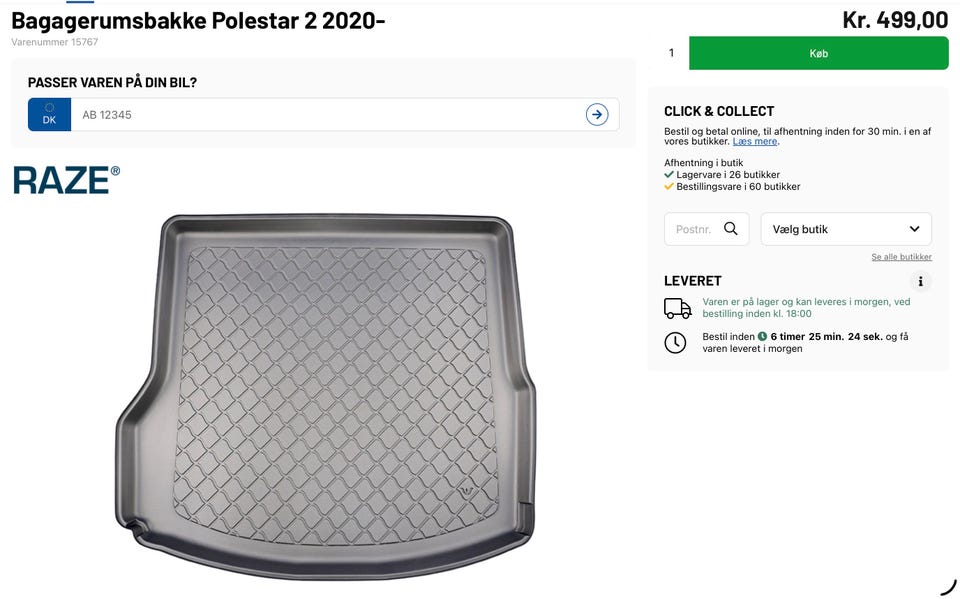This screenshot has width=960, height=599.
Task: Click the large clock icon by order deadline
Action: tap(676, 343)
